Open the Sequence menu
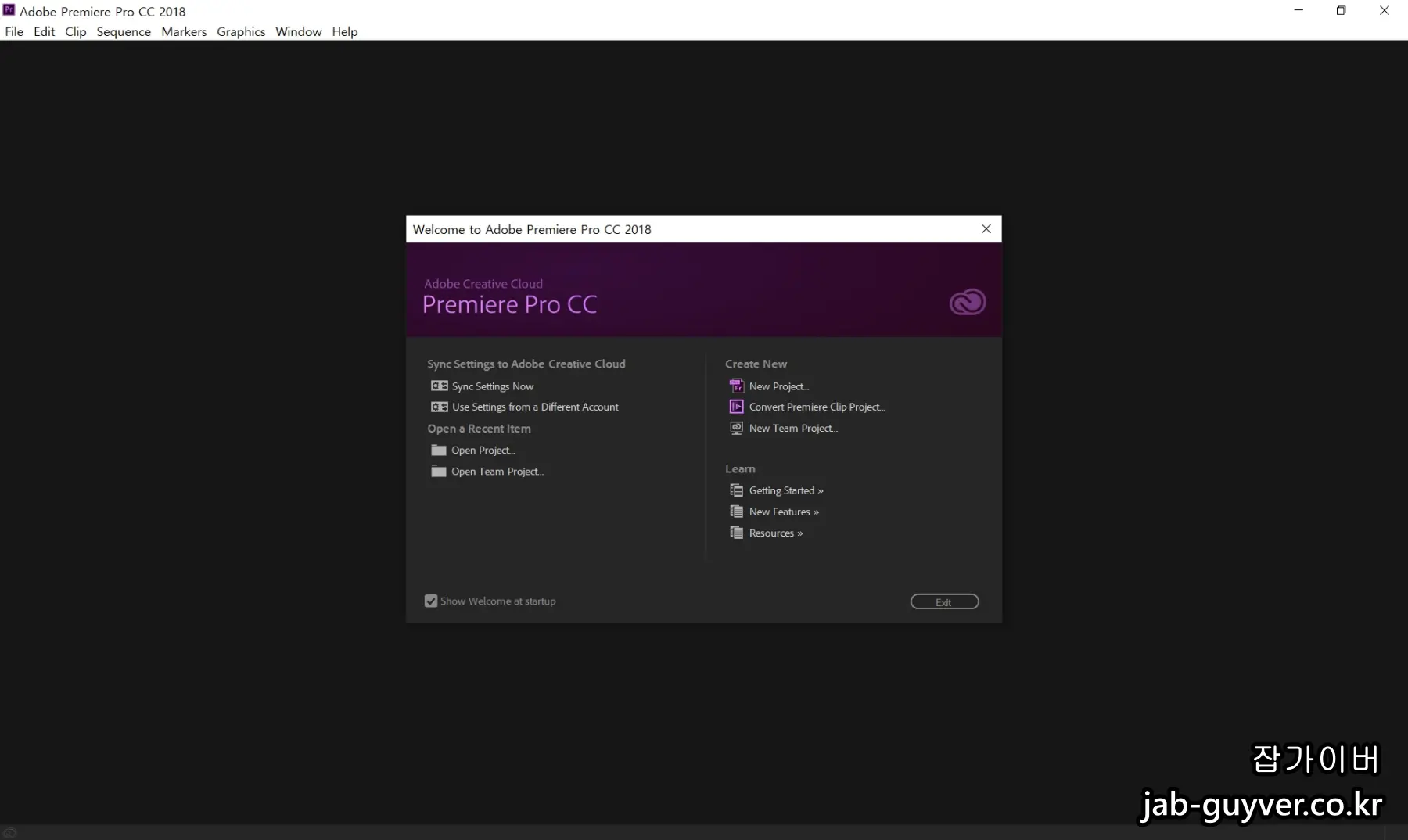 coord(124,31)
